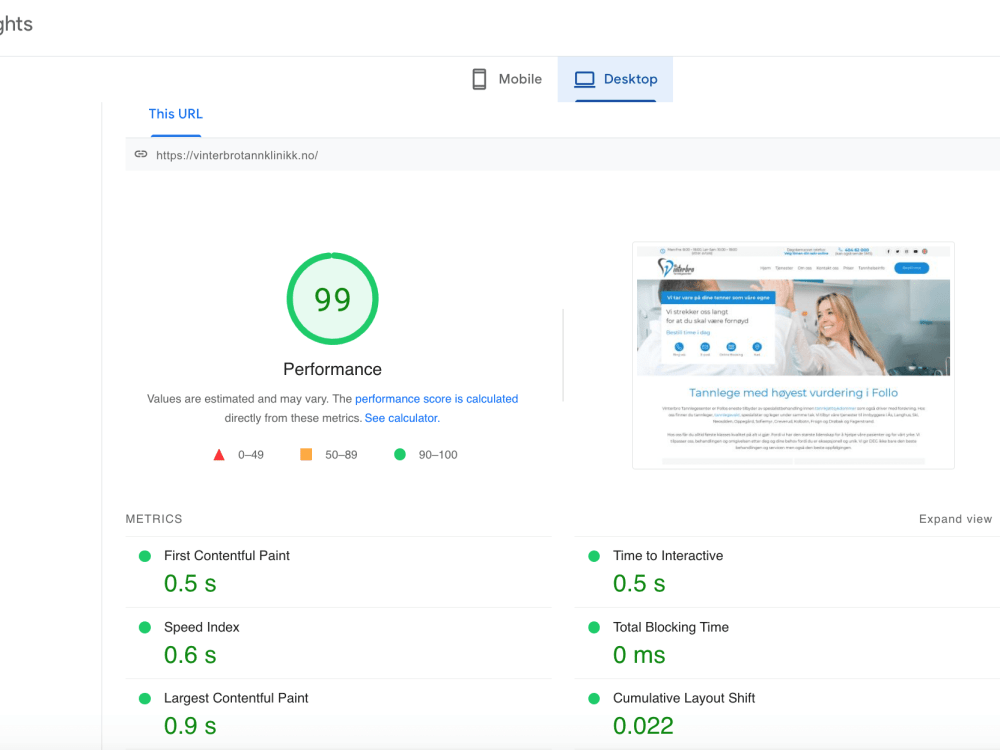Screen dimensions: 1000x750
Task: Open the This URL tab
Action: point(175,114)
